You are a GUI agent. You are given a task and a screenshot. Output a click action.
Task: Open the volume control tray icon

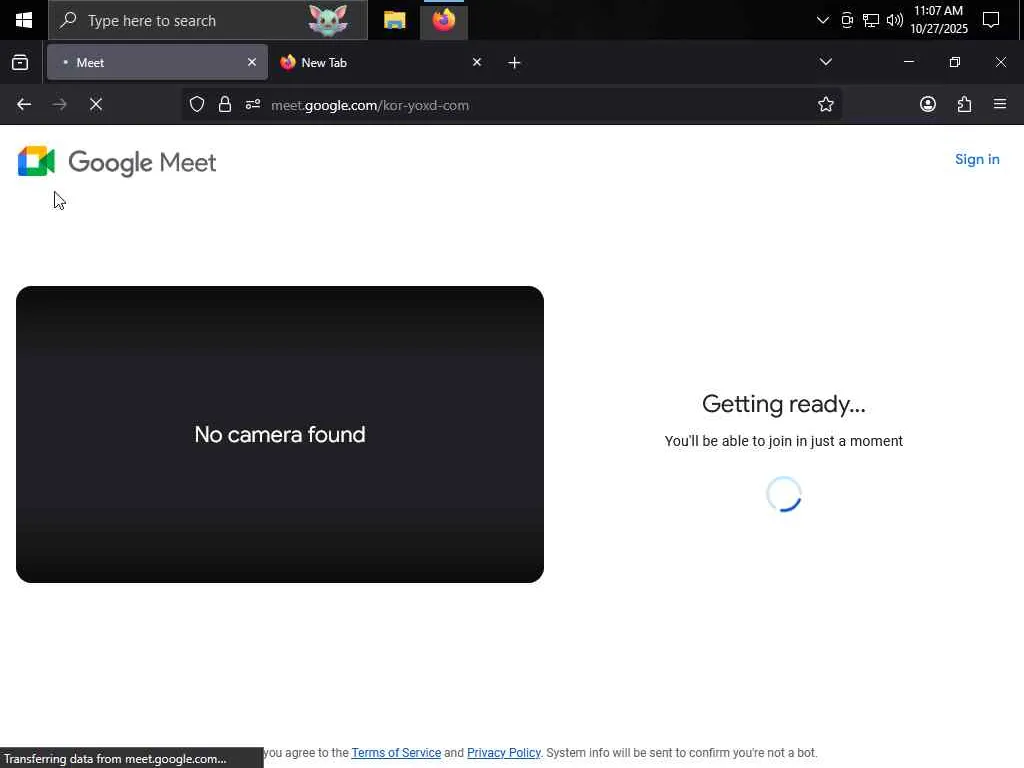pos(894,20)
